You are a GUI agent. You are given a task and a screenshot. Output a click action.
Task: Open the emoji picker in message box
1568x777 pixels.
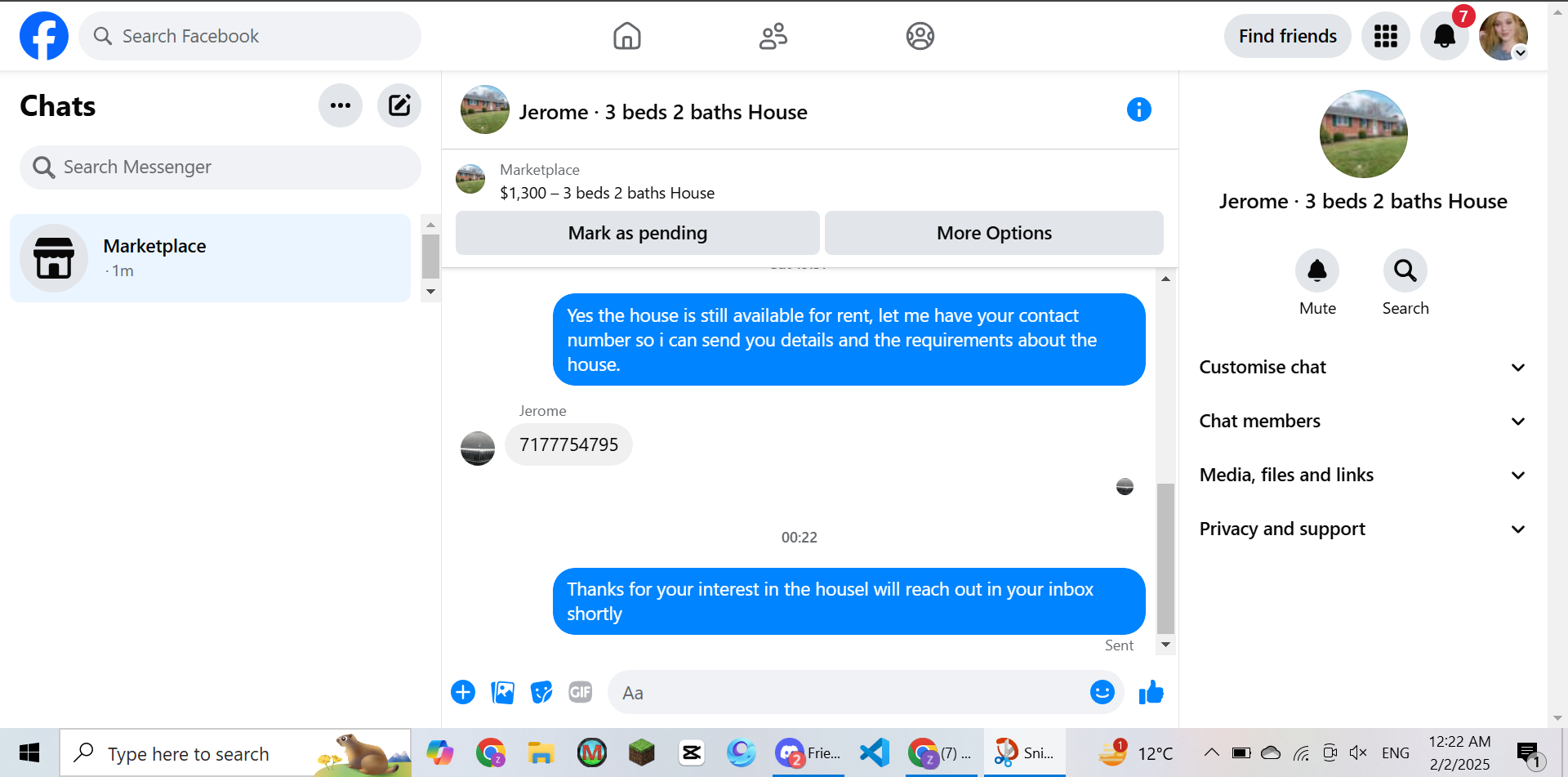tap(1102, 693)
